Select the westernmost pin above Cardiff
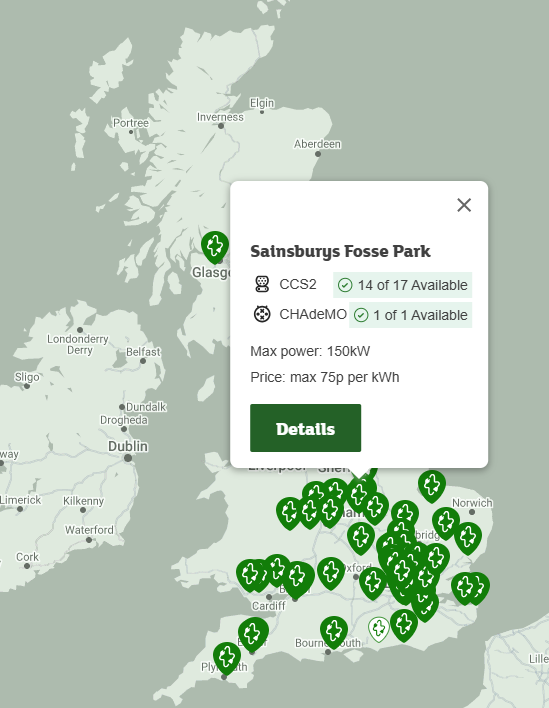The height and width of the screenshot is (708, 549). 250,575
